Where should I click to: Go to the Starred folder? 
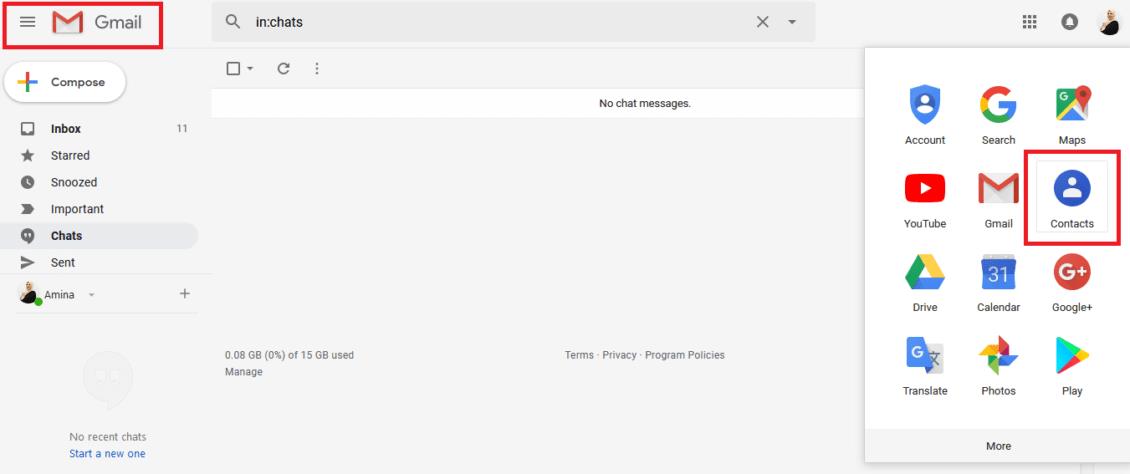click(x=70, y=156)
